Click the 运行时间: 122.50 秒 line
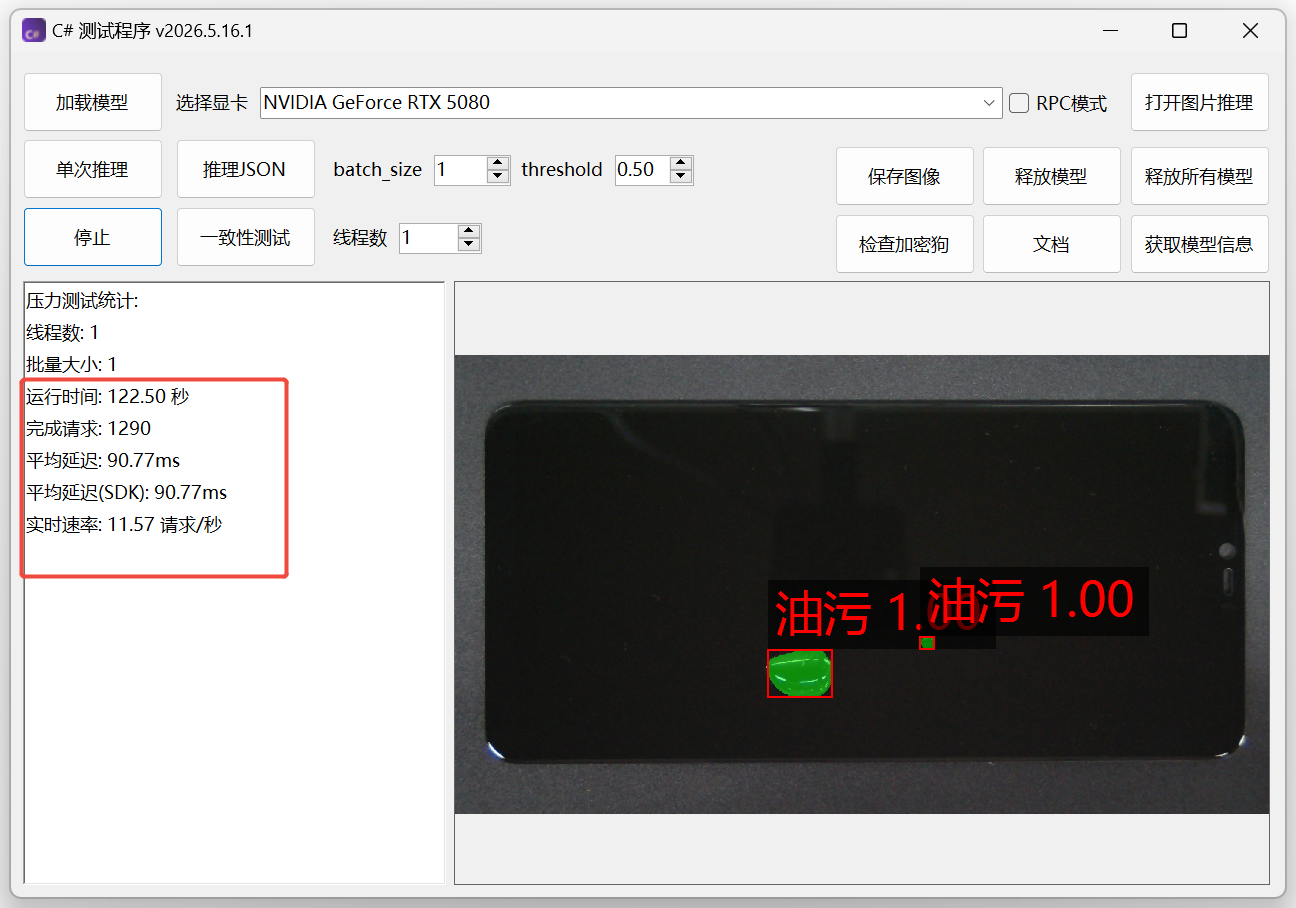The height and width of the screenshot is (908, 1296). 108,396
